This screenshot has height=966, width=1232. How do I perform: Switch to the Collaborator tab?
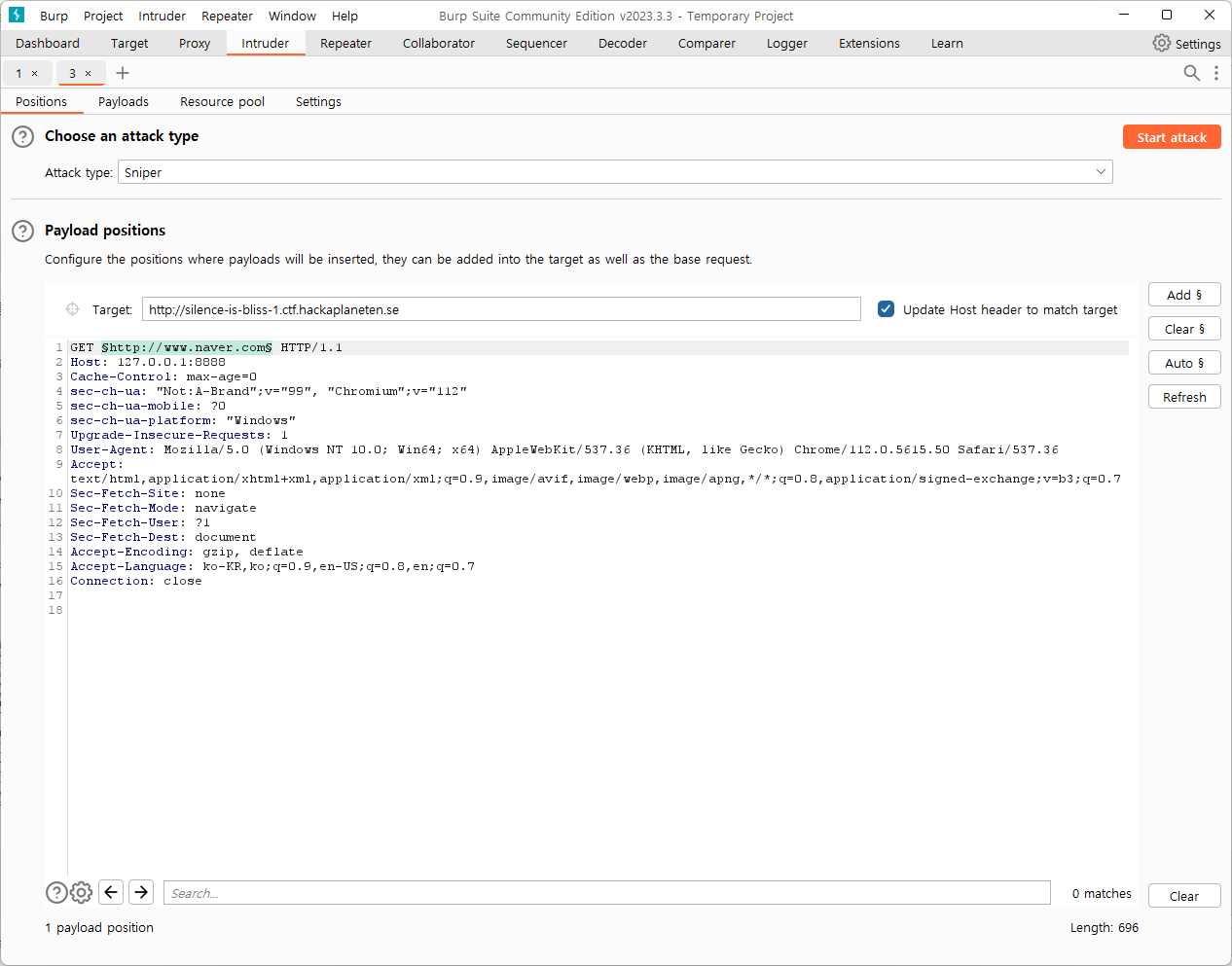click(439, 43)
